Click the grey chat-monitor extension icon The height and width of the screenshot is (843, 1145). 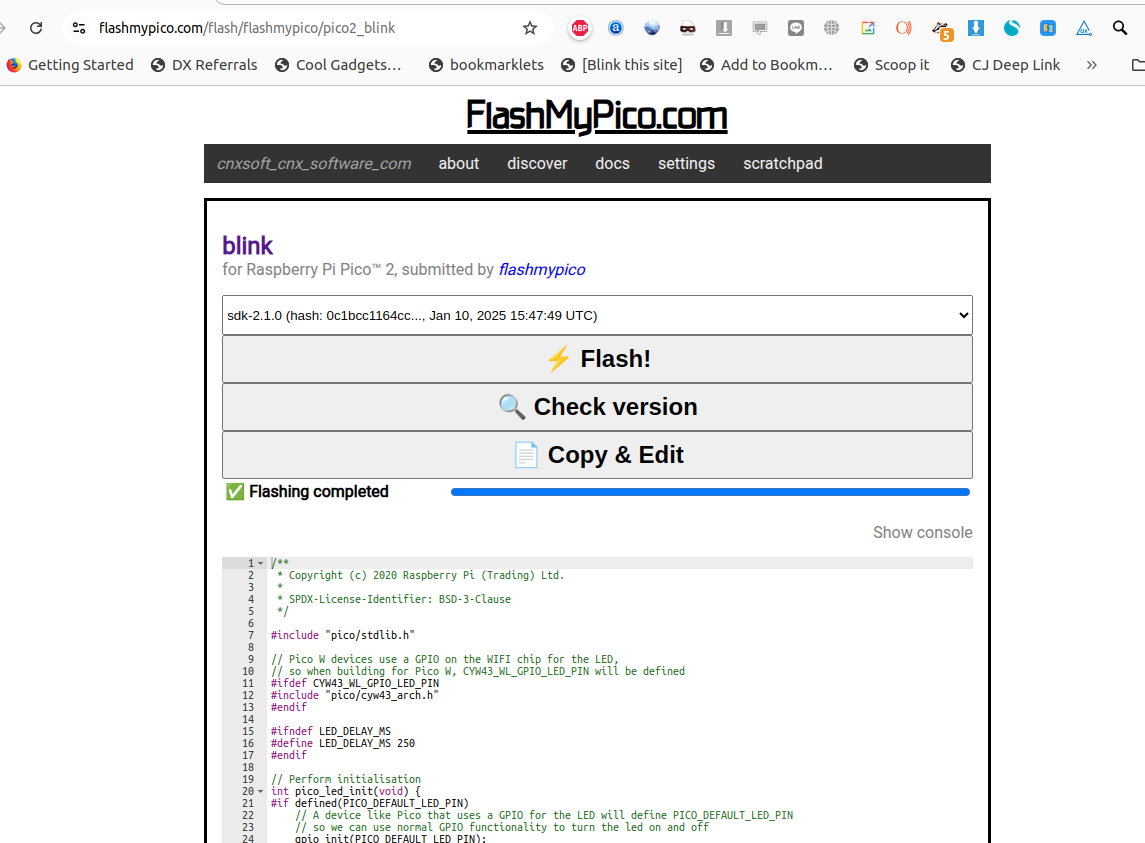[x=759, y=28]
